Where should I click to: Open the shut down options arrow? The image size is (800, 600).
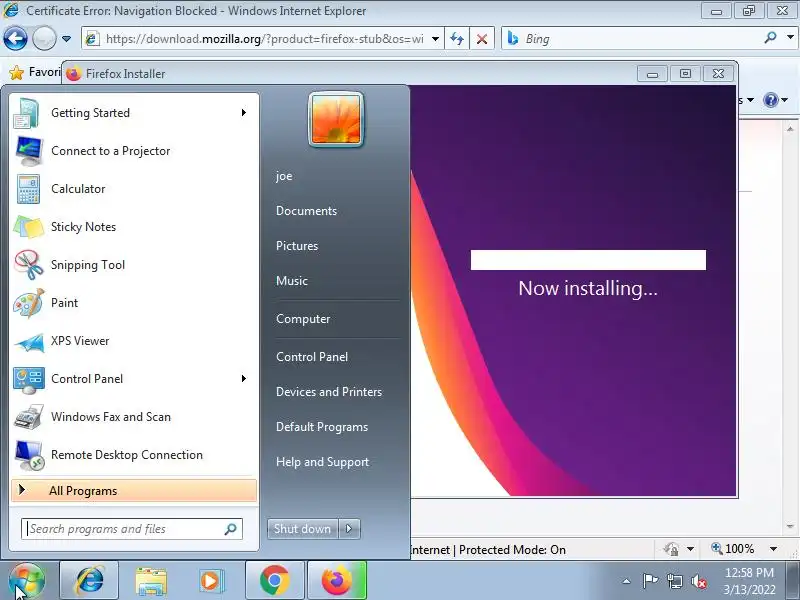tap(349, 529)
